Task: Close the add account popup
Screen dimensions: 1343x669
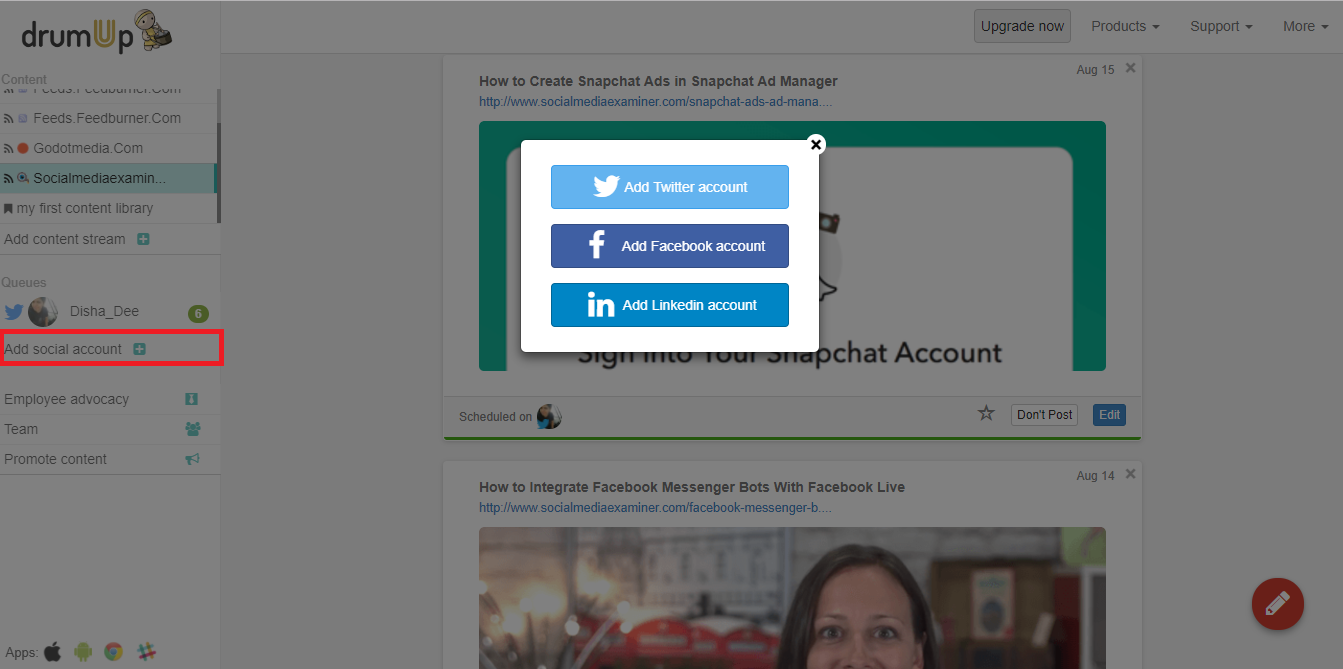Action: 816,144
